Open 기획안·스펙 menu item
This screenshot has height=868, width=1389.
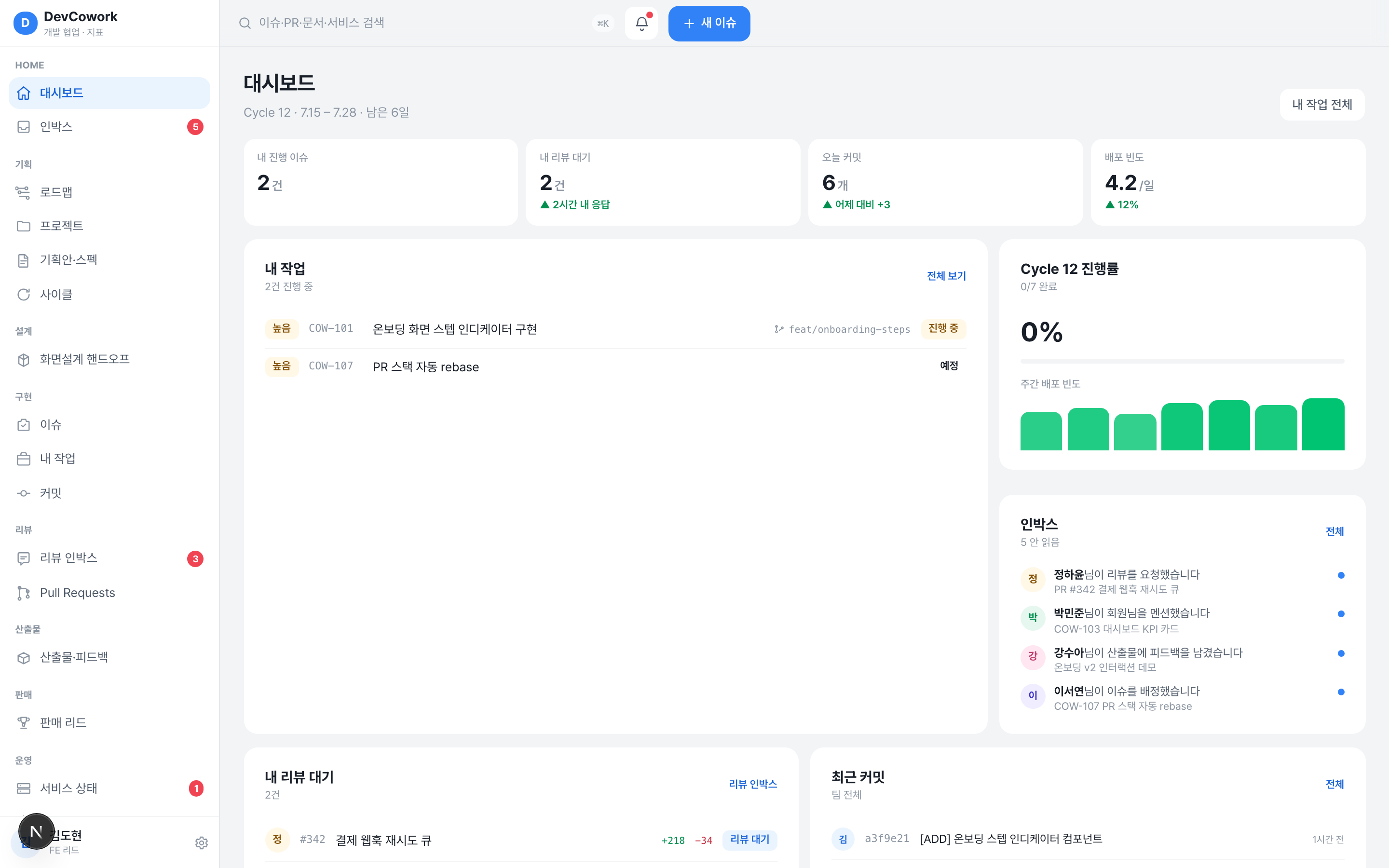pyautogui.click(x=109, y=260)
